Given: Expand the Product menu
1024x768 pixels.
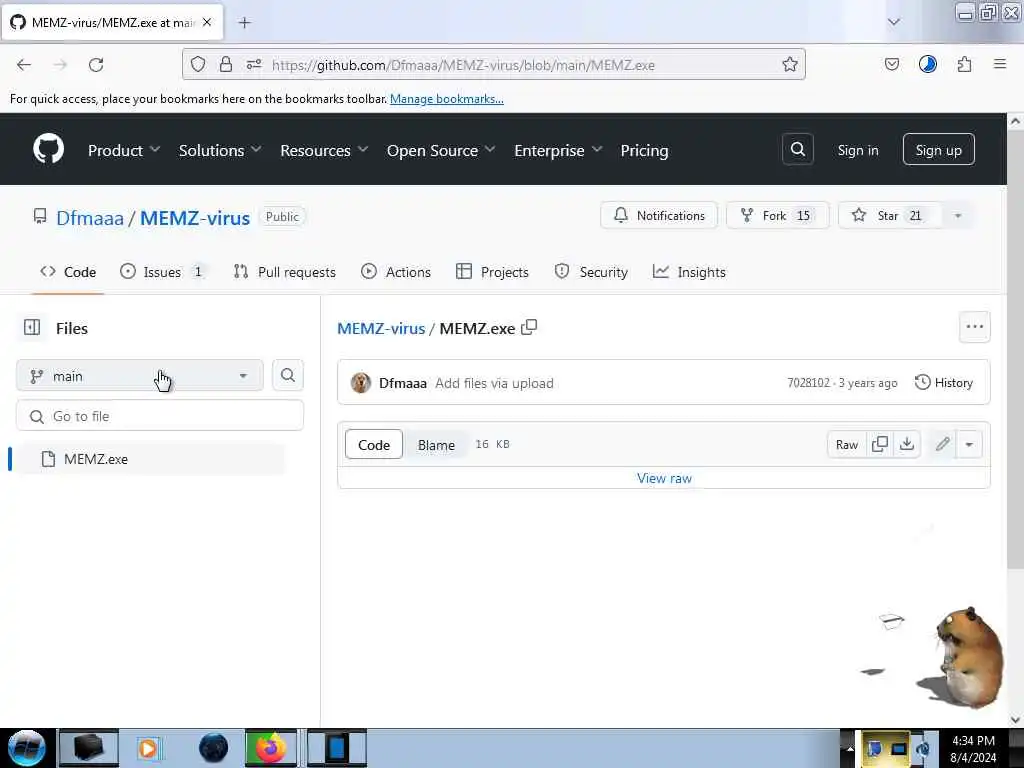Looking at the screenshot, I should click(x=124, y=150).
